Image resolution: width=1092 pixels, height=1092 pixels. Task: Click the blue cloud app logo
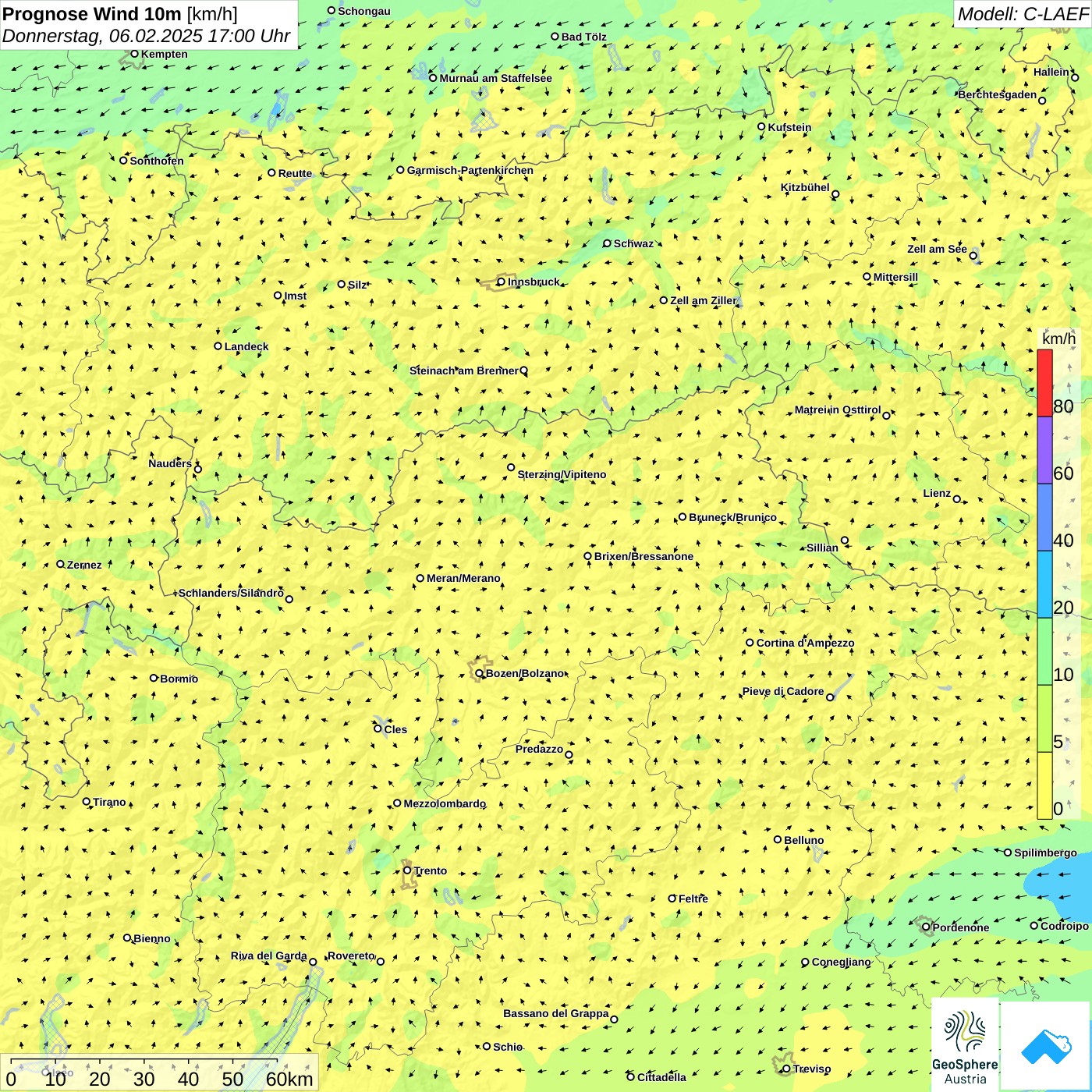click(1046, 1046)
